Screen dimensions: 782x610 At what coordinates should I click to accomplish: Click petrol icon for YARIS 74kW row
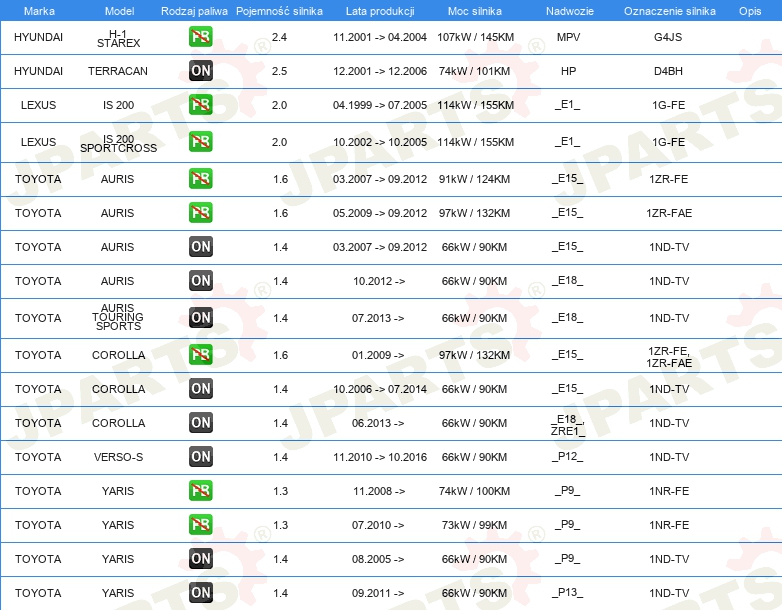[x=200, y=490]
